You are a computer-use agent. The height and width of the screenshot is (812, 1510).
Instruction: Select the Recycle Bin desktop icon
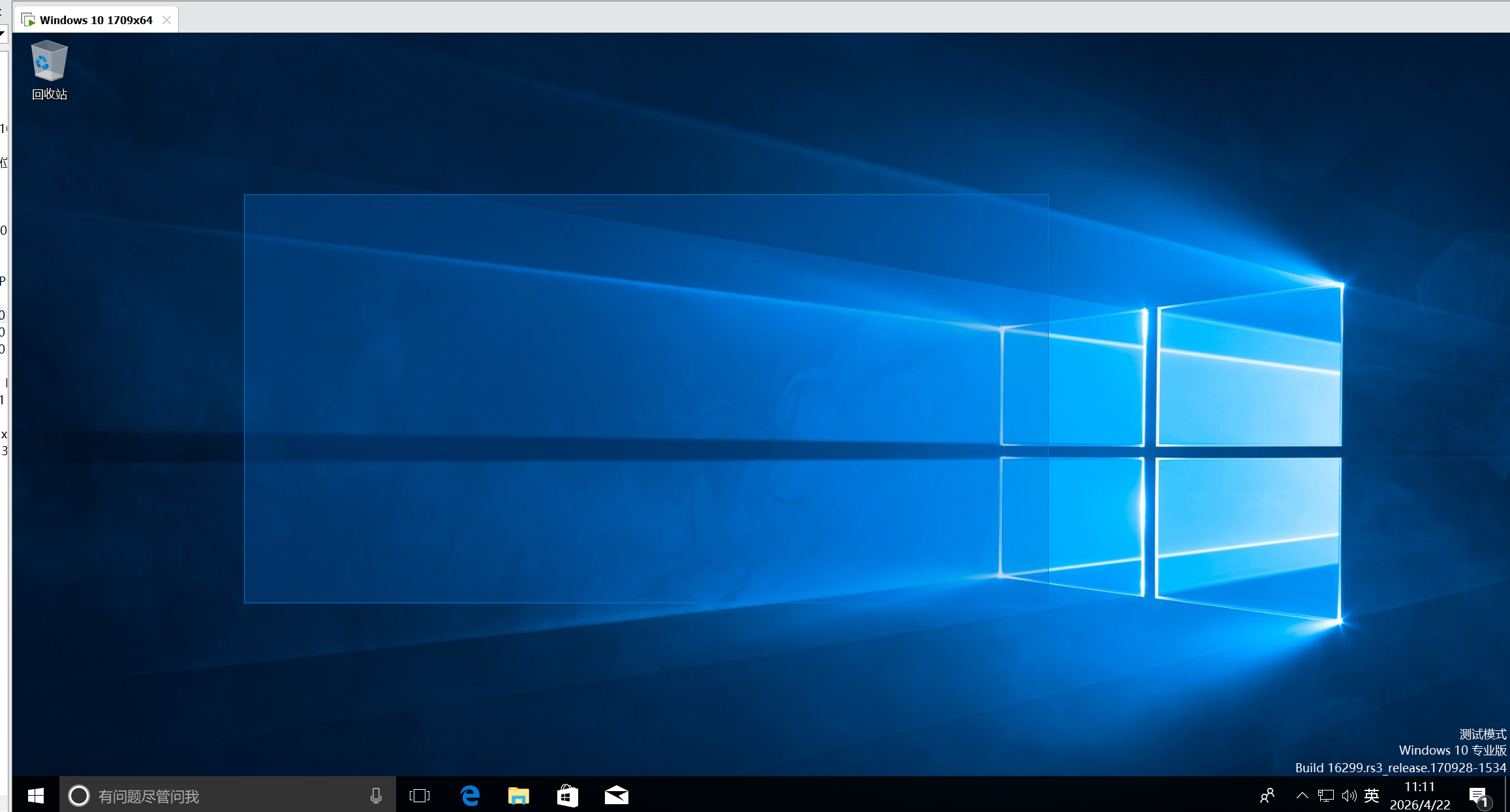50,70
